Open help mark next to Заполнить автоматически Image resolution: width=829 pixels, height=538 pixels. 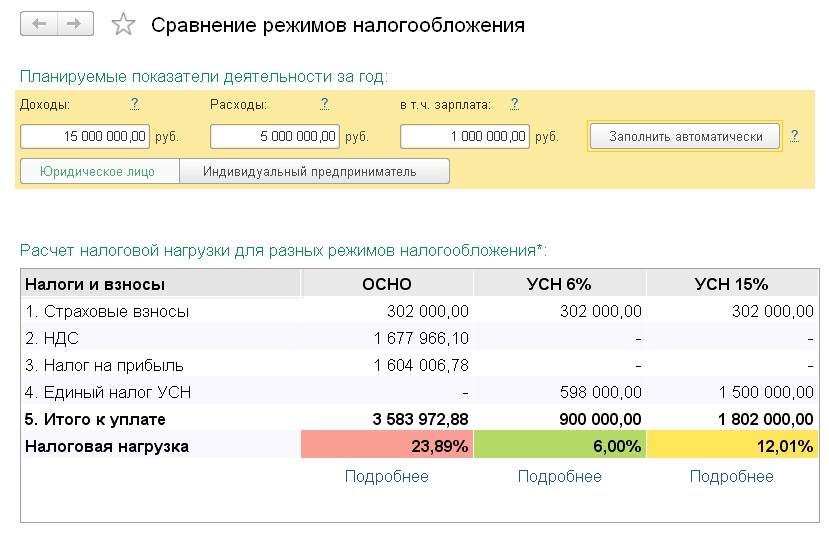(794, 136)
